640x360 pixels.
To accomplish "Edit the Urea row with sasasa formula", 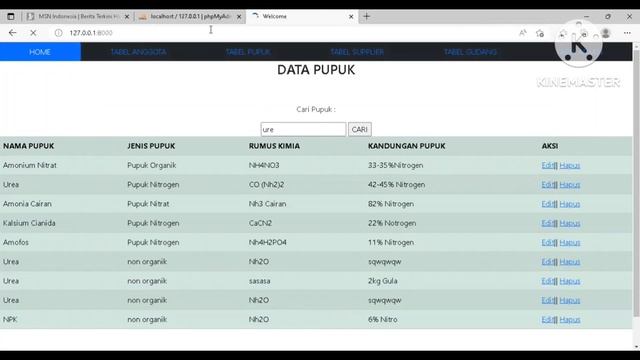I will (x=548, y=281).
